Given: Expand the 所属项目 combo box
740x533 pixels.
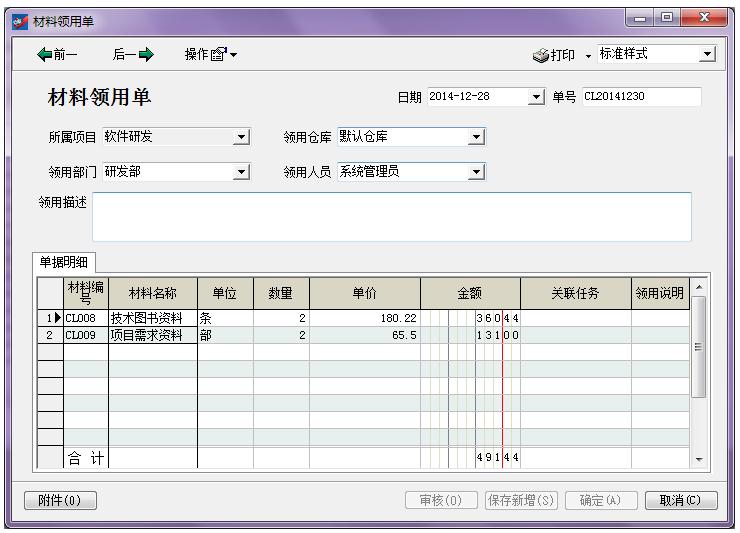Looking at the screenshot, I should coord(241,137).
